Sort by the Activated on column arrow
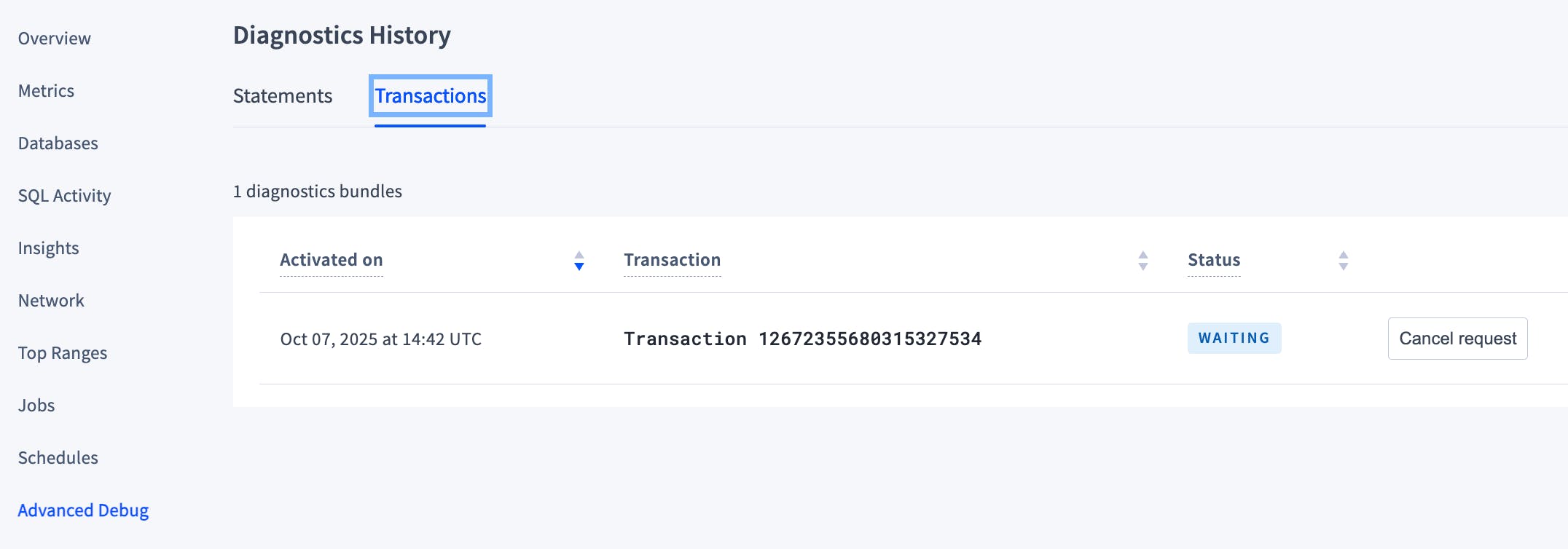 (579, 260)
